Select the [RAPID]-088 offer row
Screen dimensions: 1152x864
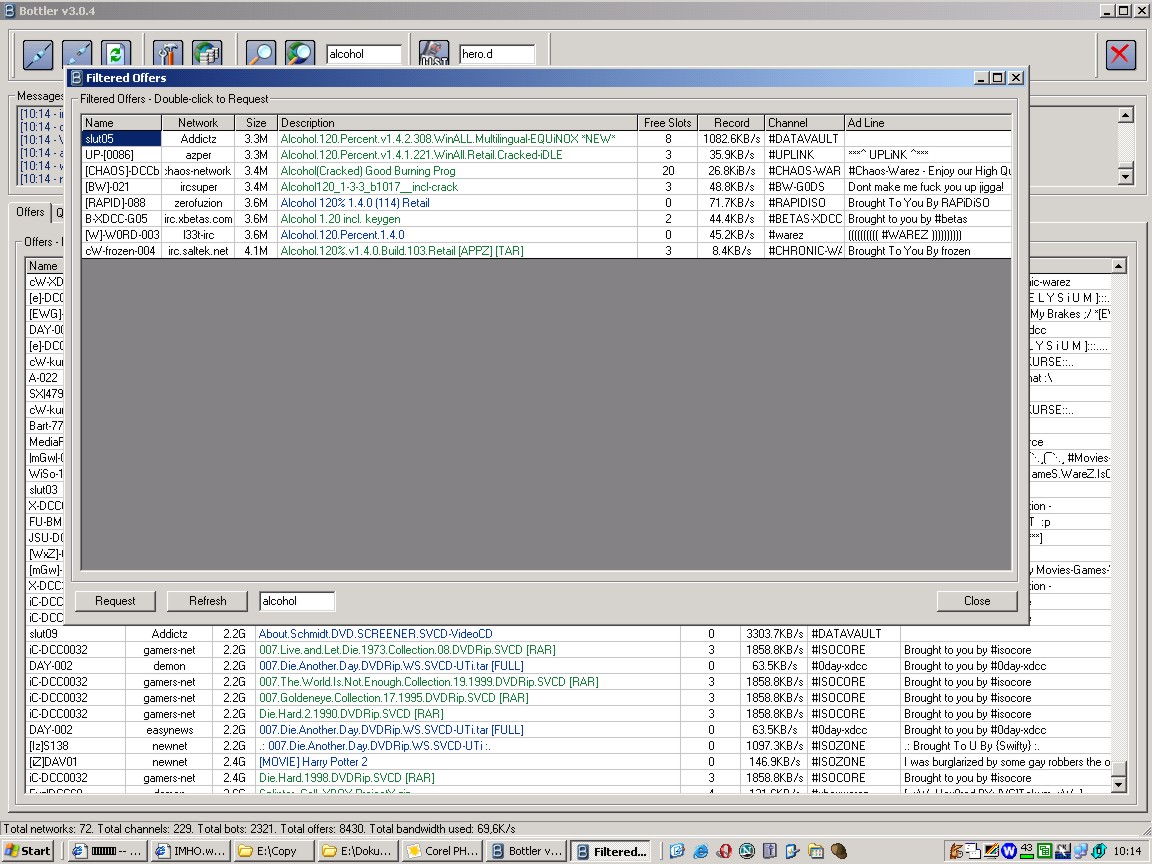pos(546,203)
